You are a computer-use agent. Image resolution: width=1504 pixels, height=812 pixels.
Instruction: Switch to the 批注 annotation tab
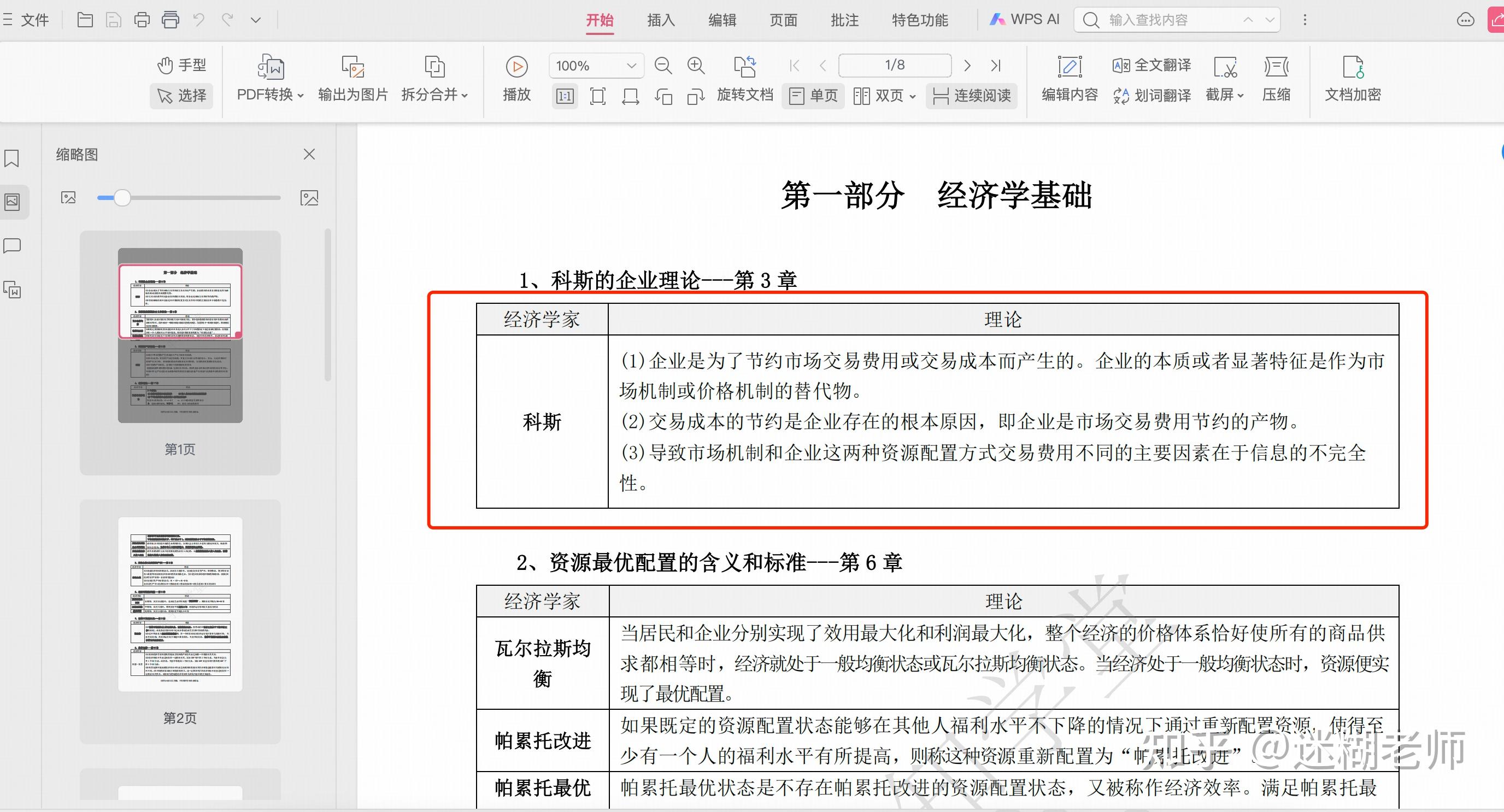(x=844, y=19)
